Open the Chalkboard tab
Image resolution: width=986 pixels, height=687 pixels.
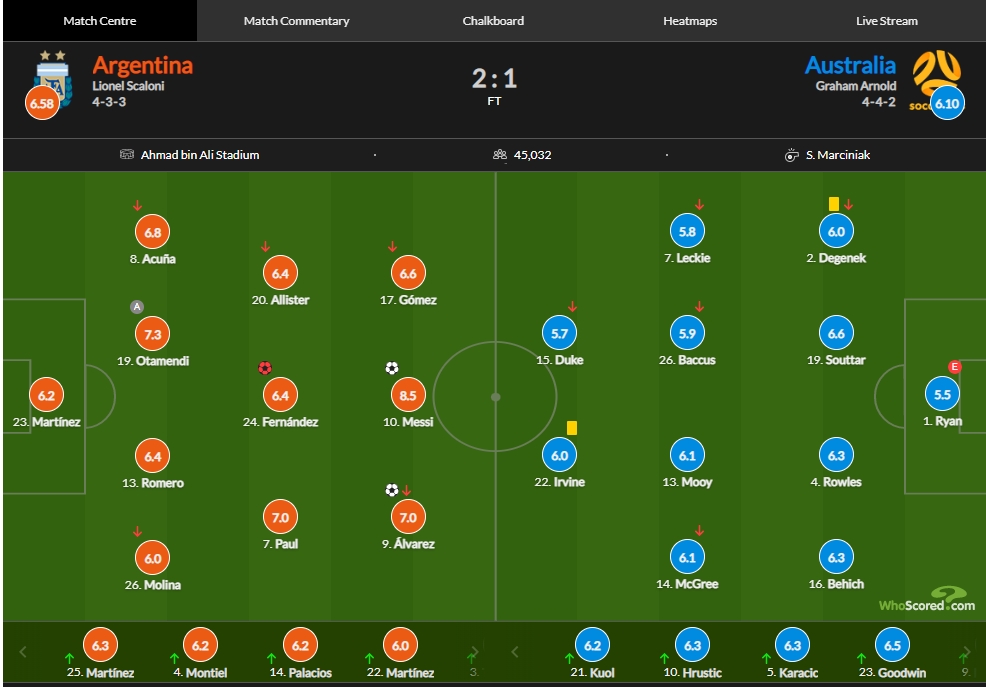[x=493, y=21]
